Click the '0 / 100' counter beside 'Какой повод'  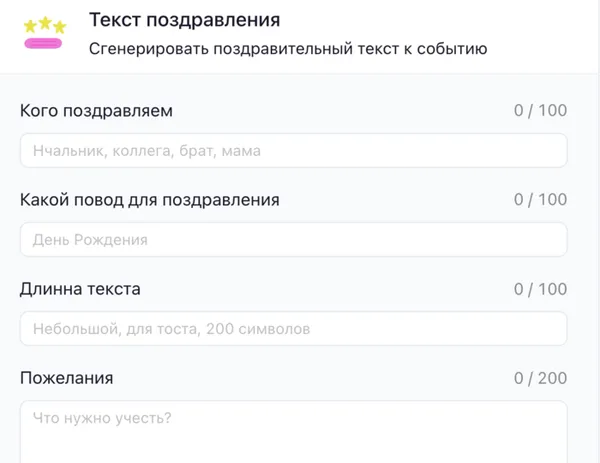point(540,200)
